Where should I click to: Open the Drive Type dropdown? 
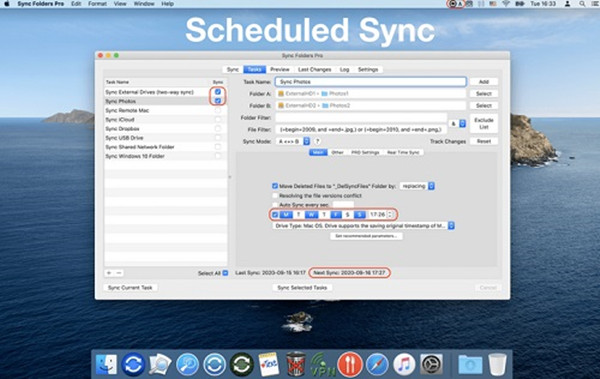pyautogui.click(x=364, y=226)
